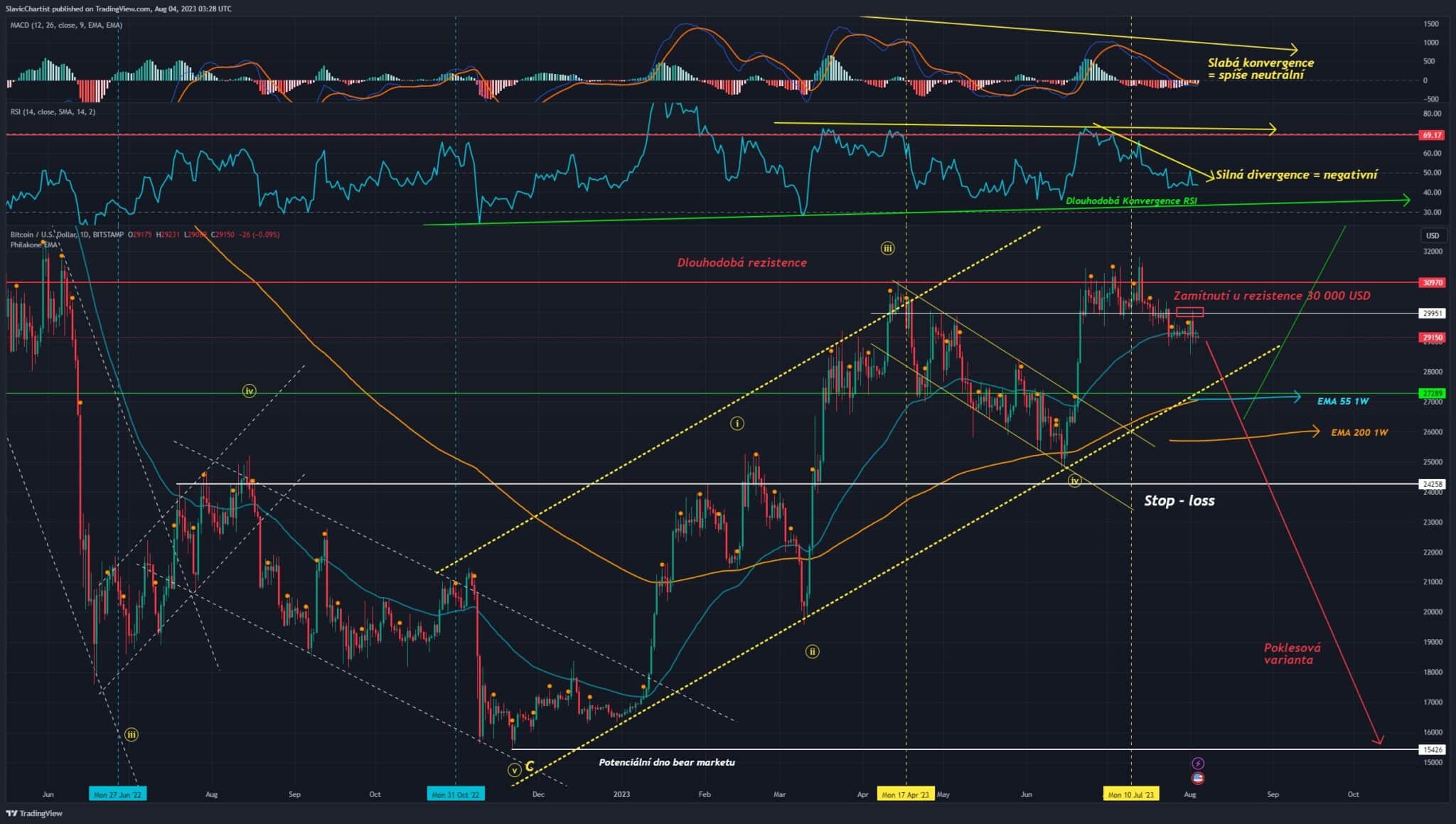Select the Mon 17 Apr '23 date marker
Screen dimensions: 1456x824
906,794
